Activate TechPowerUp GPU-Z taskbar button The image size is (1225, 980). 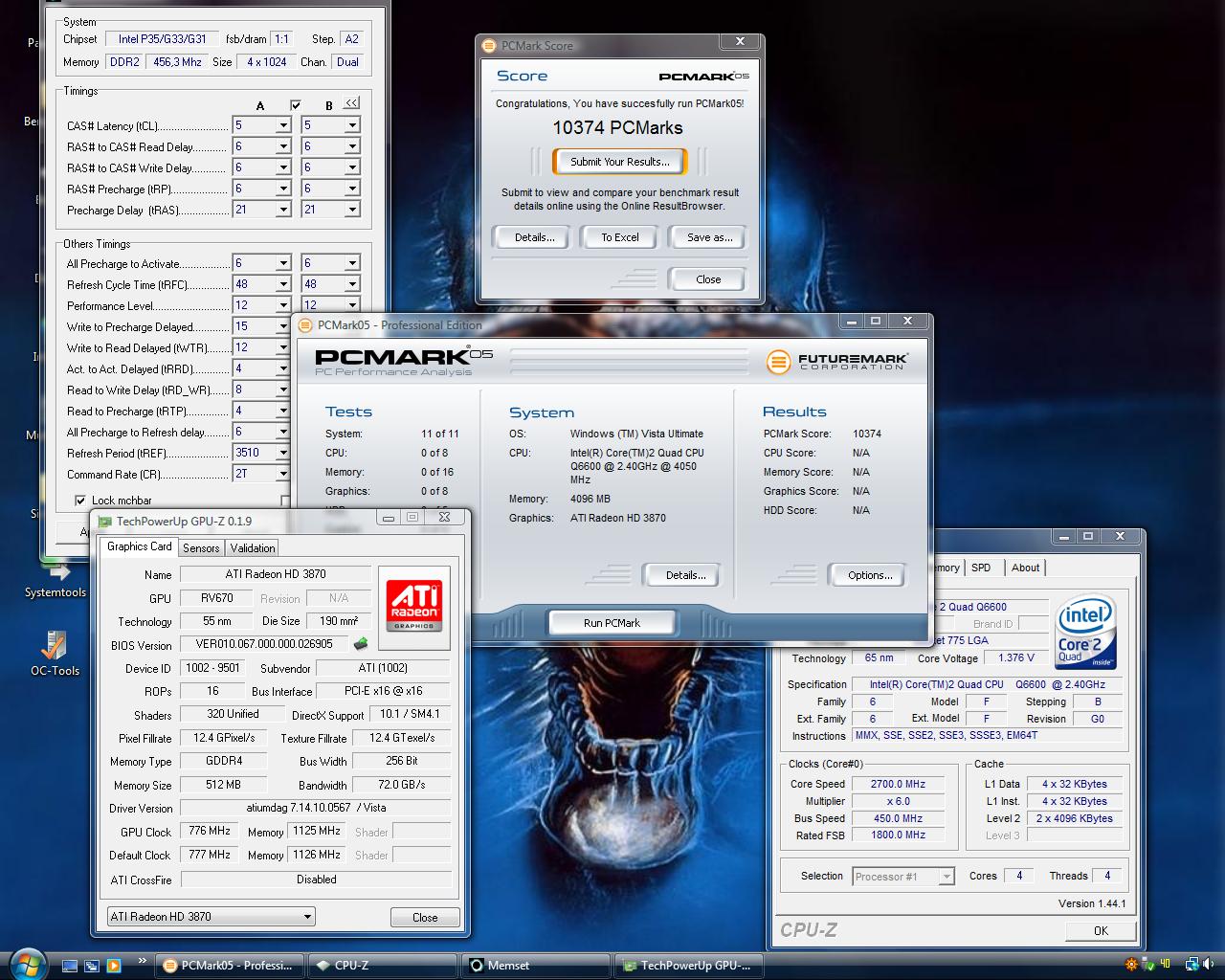[691, 966]
